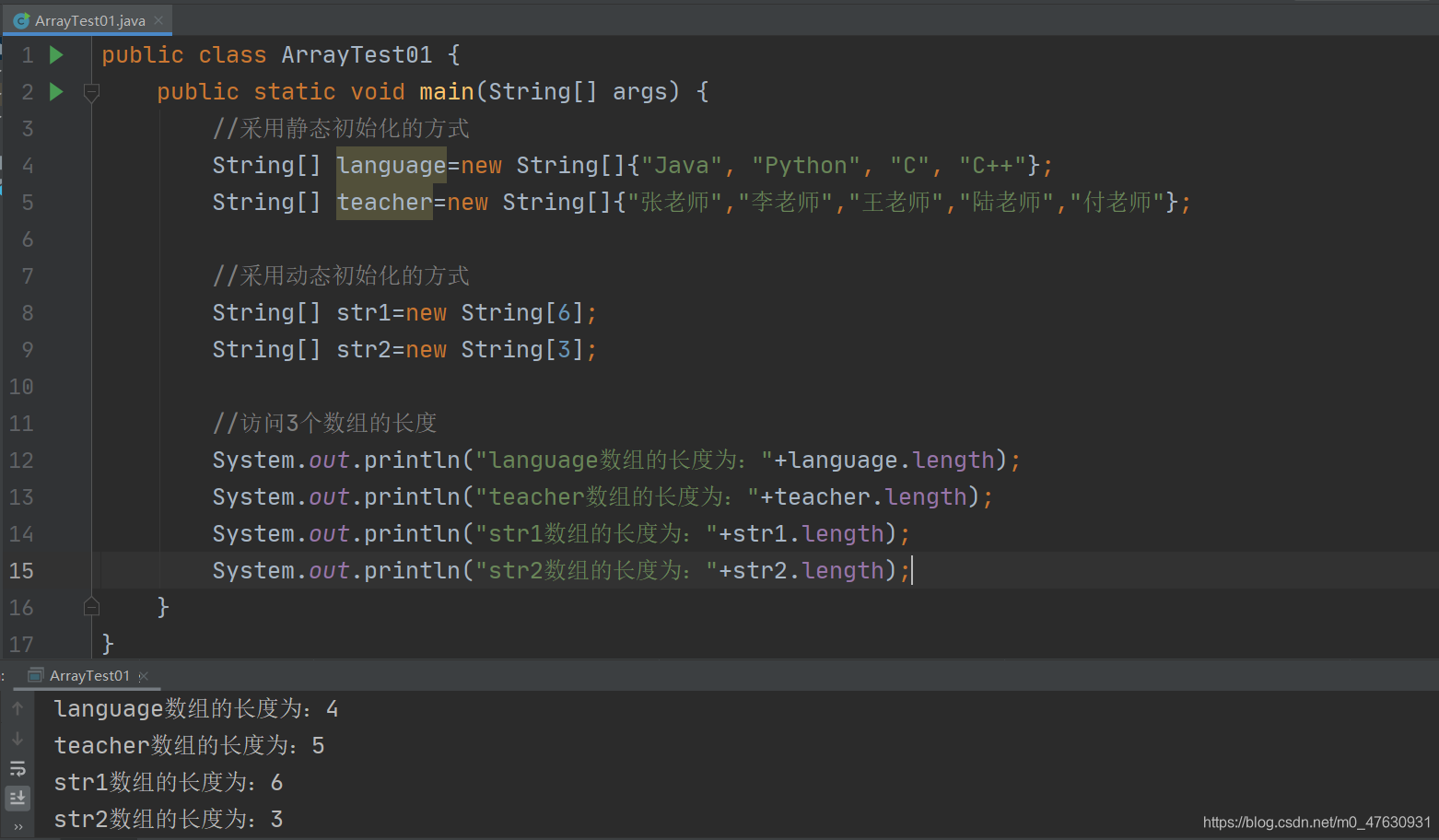Click the comment 采用动态初始化的方式
The image size is (1439, 840).
tap(341, 276)
